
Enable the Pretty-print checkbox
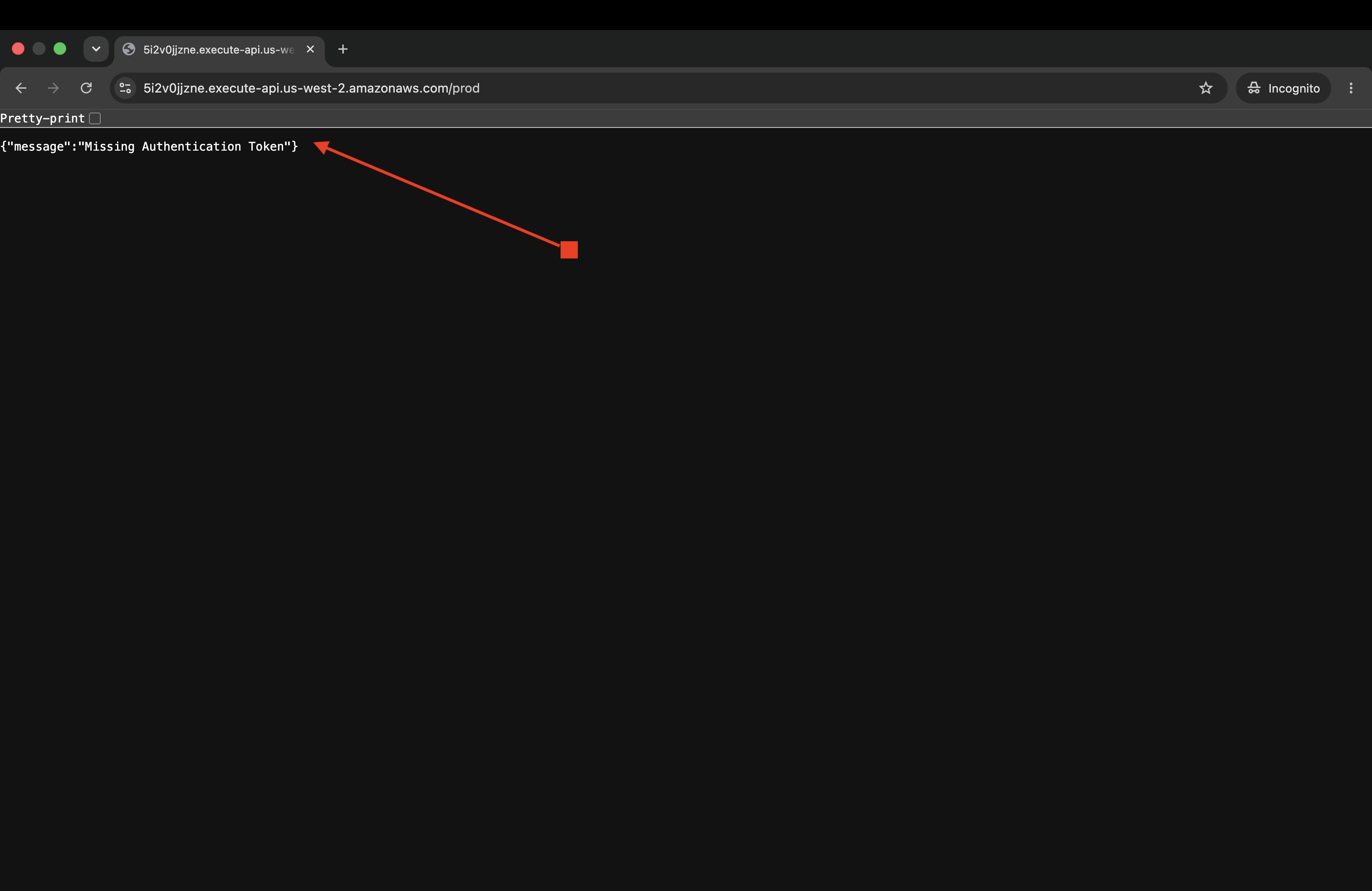coord(95,119)
